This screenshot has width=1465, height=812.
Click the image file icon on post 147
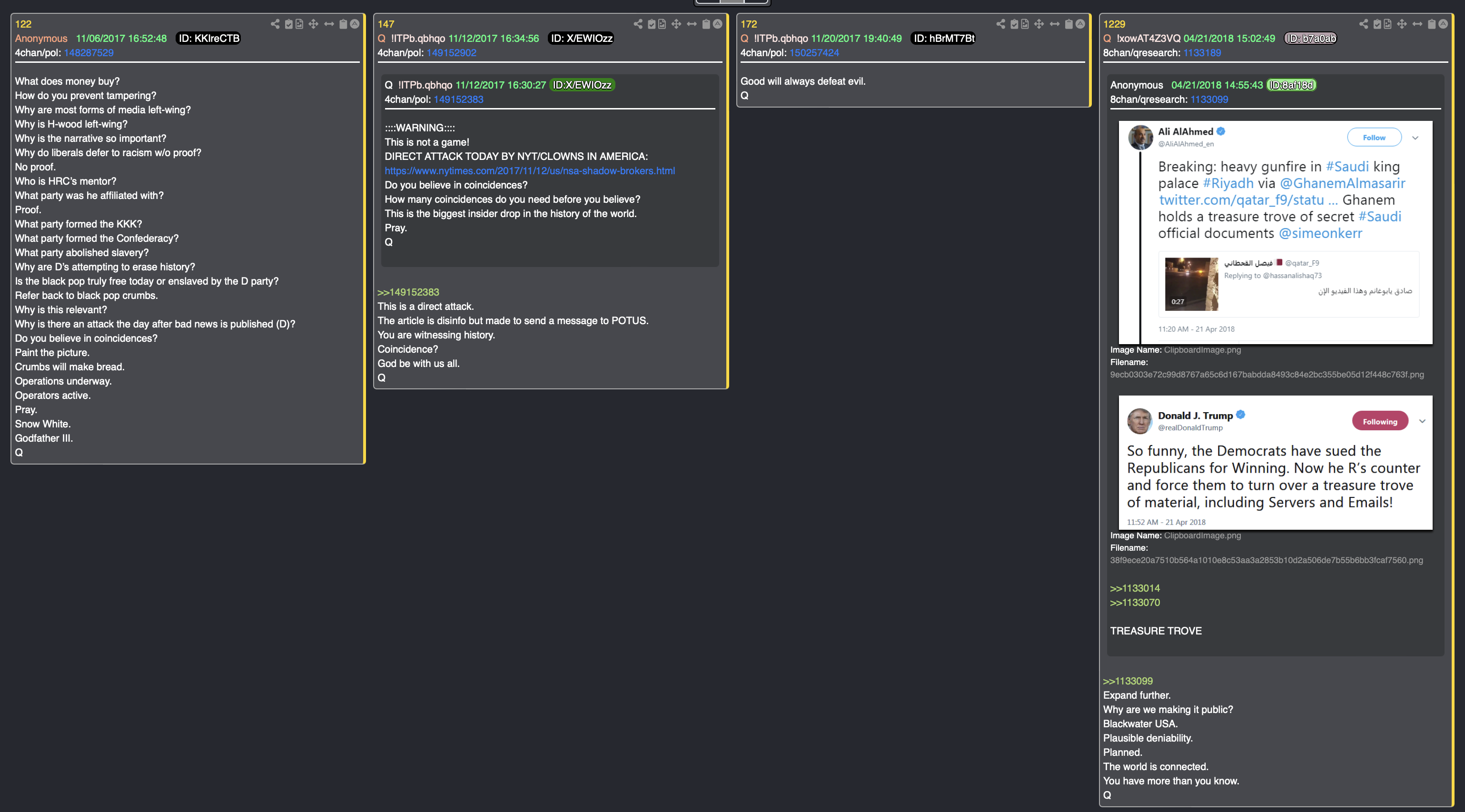click(x=662, y=24)
